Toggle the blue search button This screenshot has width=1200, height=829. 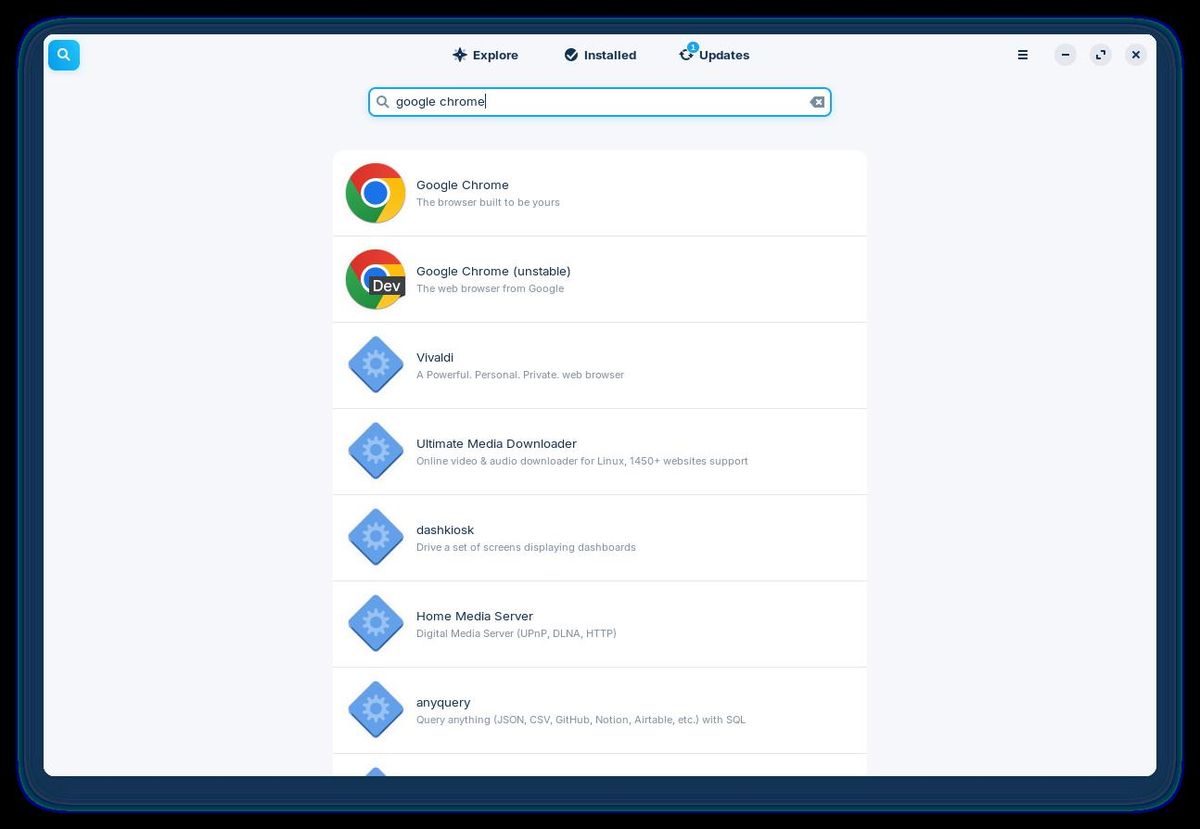click(64, 55)
